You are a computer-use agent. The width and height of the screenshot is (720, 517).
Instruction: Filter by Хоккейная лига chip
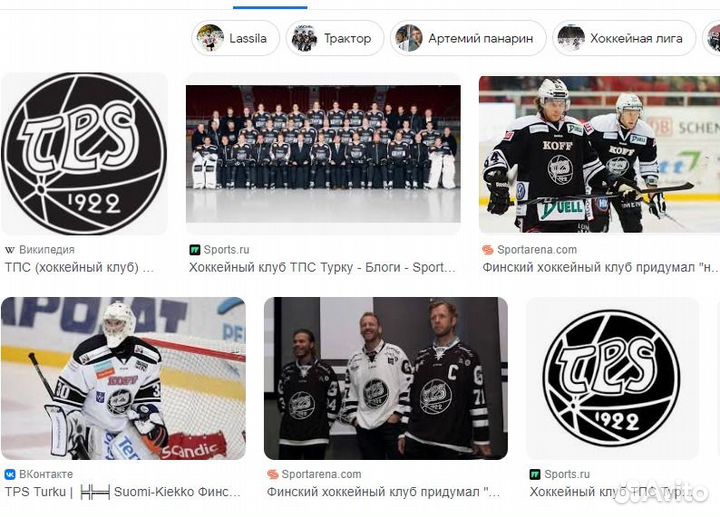point(625,38)
